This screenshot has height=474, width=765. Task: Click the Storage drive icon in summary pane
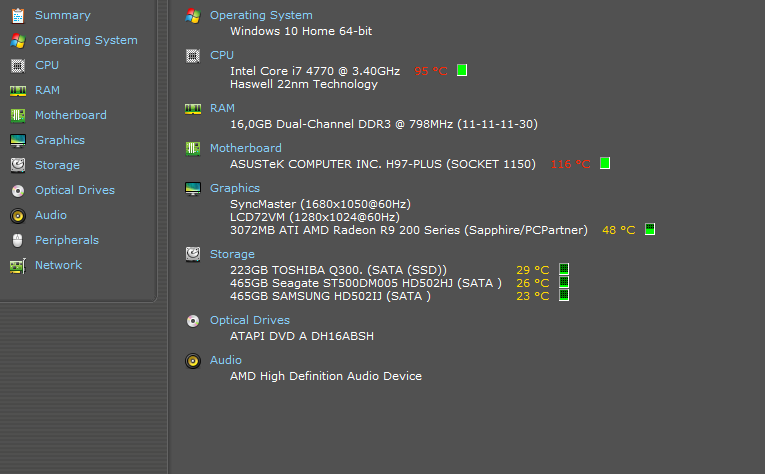pyautogui.click(x=193, y=254)
